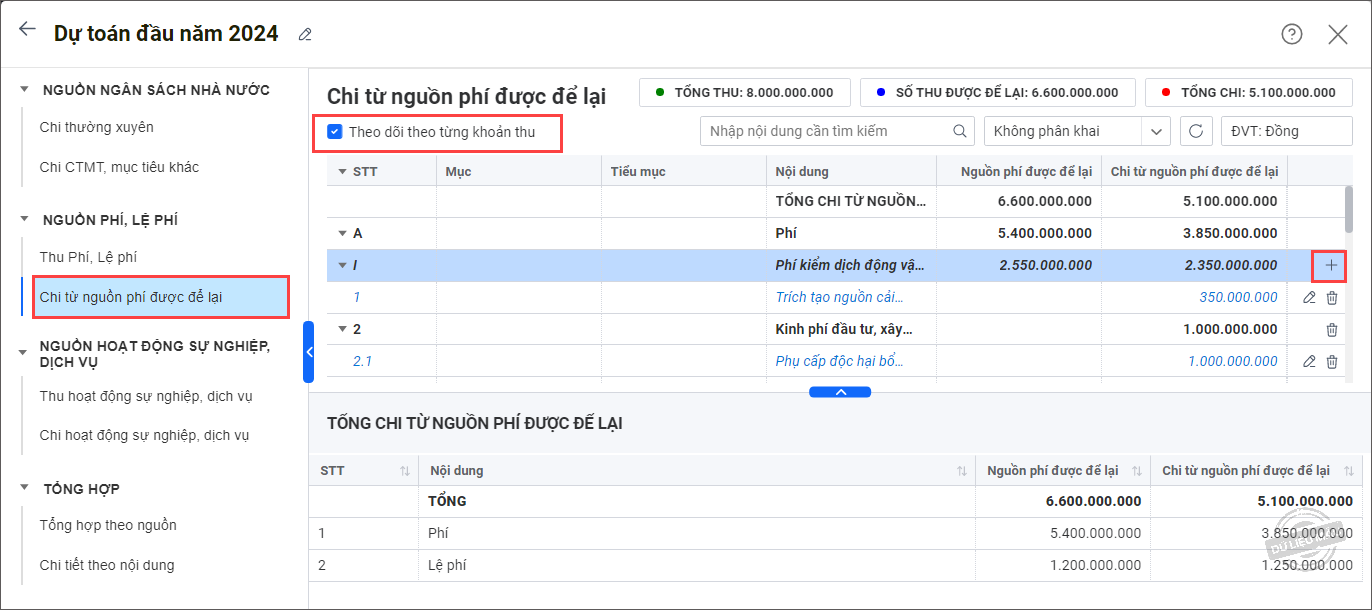Screen dimensions: 1372x610
Task: Collapse the 'NGUỒN NGÂN SÁCH NHÀ NƯỚC' section
Action: coord(25,90)
